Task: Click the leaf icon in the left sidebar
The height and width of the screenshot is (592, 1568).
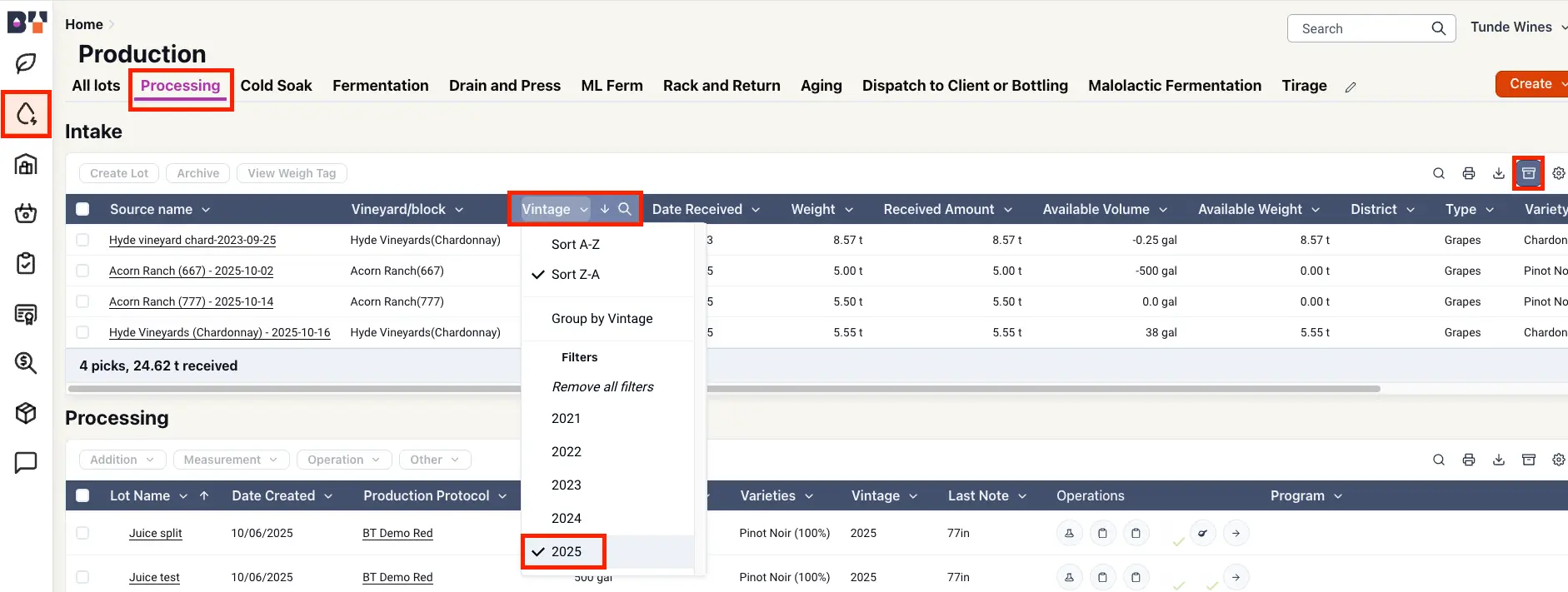Action: pyautogui.click(x=26, y=63)
